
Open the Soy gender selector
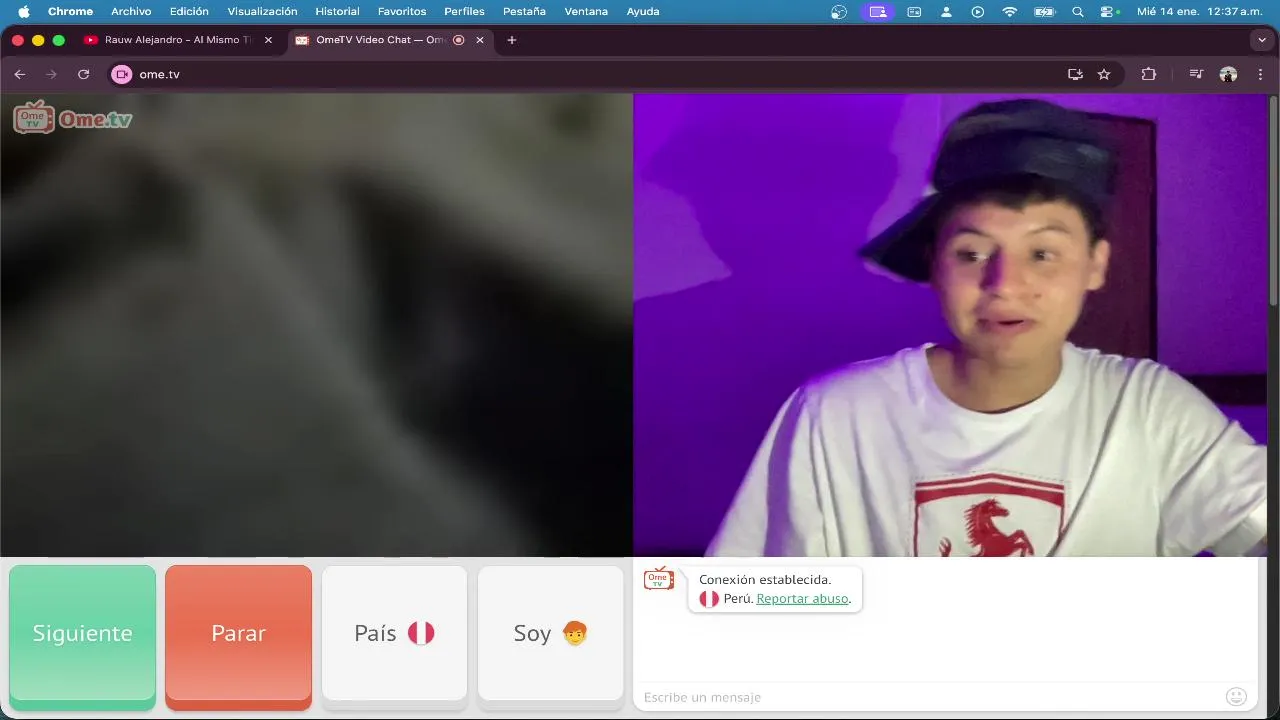click(550, 634)
